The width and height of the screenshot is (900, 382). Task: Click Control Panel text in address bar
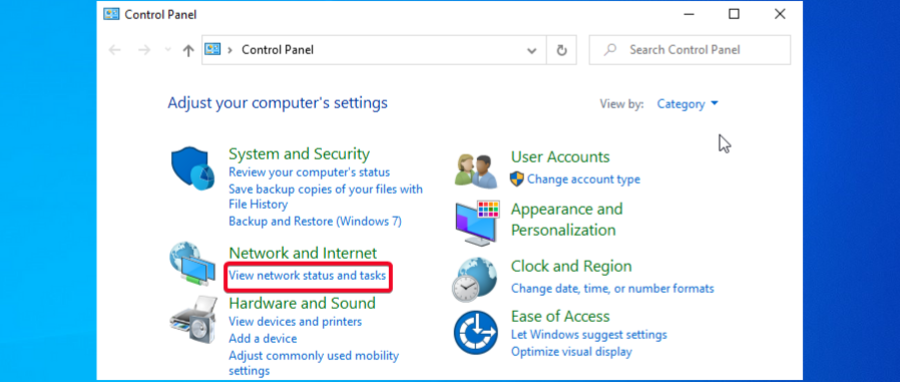(278, 50)
